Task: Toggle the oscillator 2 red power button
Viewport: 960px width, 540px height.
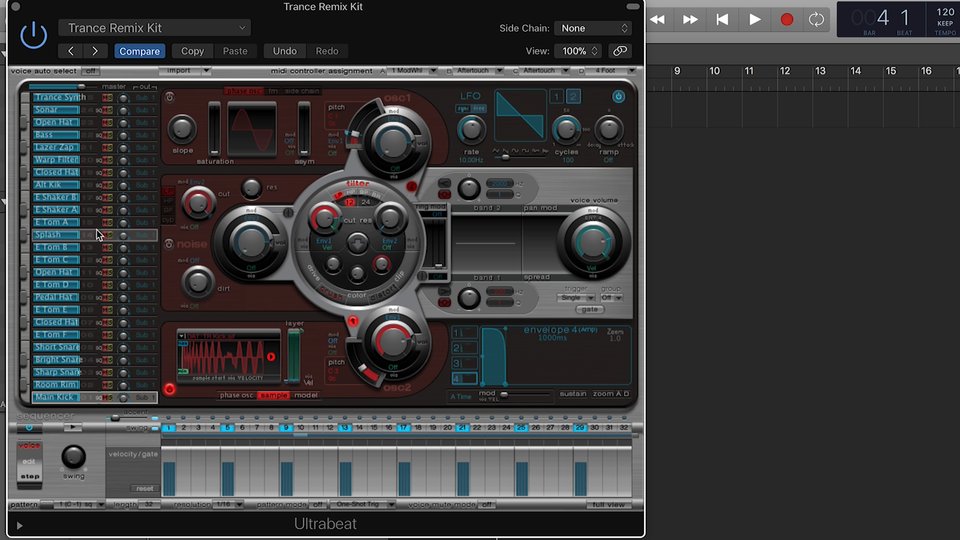Action: point(170,389)
